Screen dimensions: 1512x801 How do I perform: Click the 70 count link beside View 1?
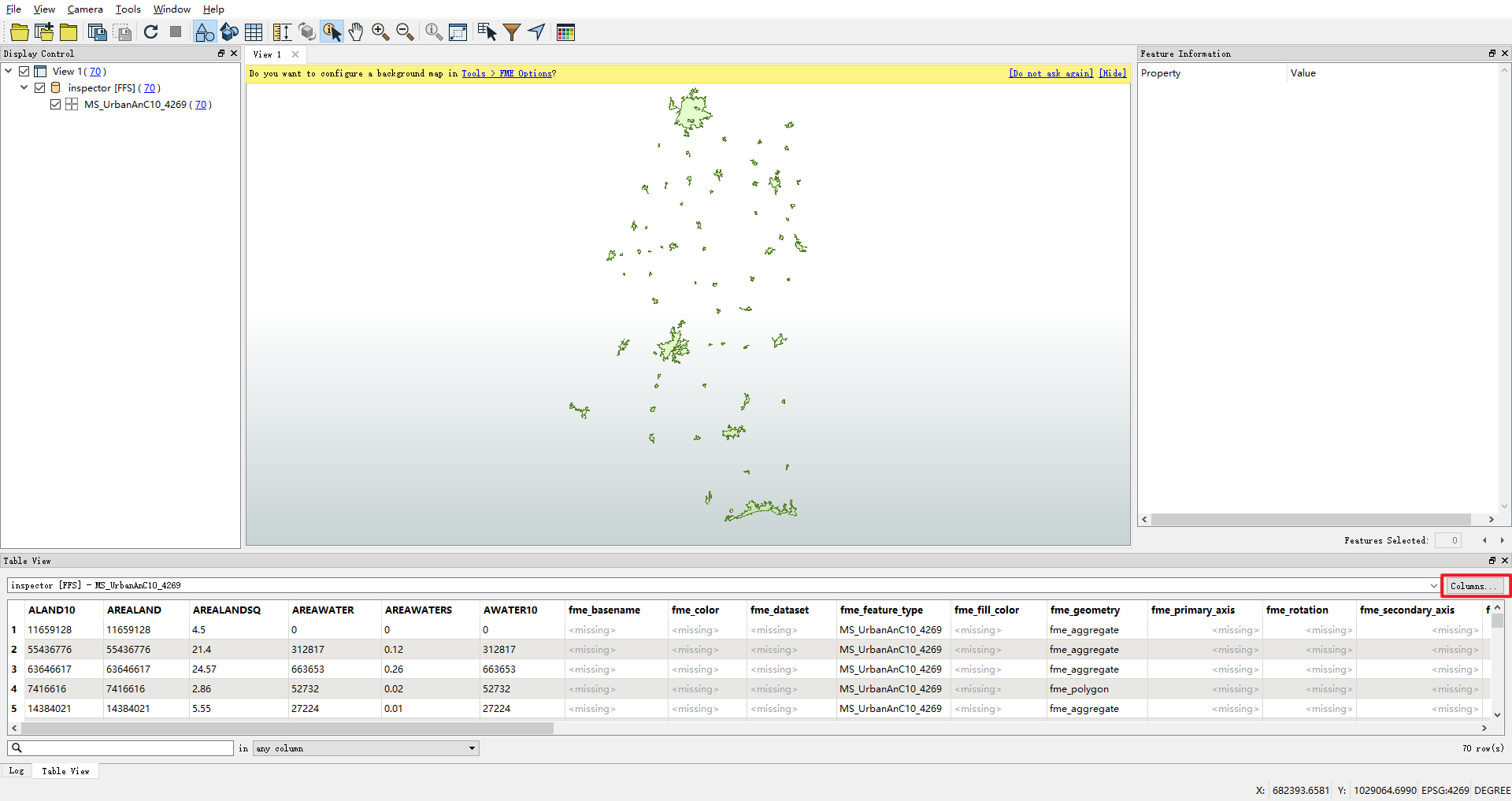(x=95, y=72)
